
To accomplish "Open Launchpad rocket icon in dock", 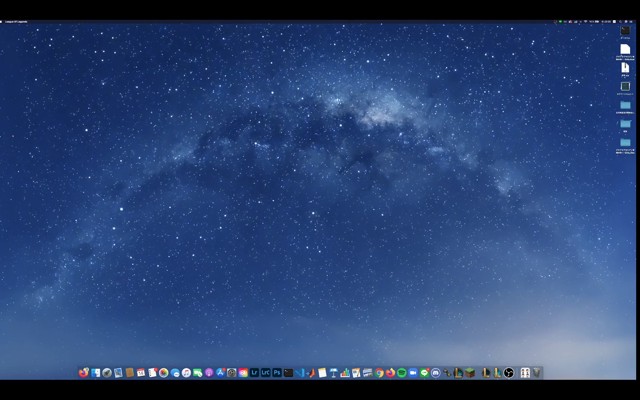I will coord(107,373).
